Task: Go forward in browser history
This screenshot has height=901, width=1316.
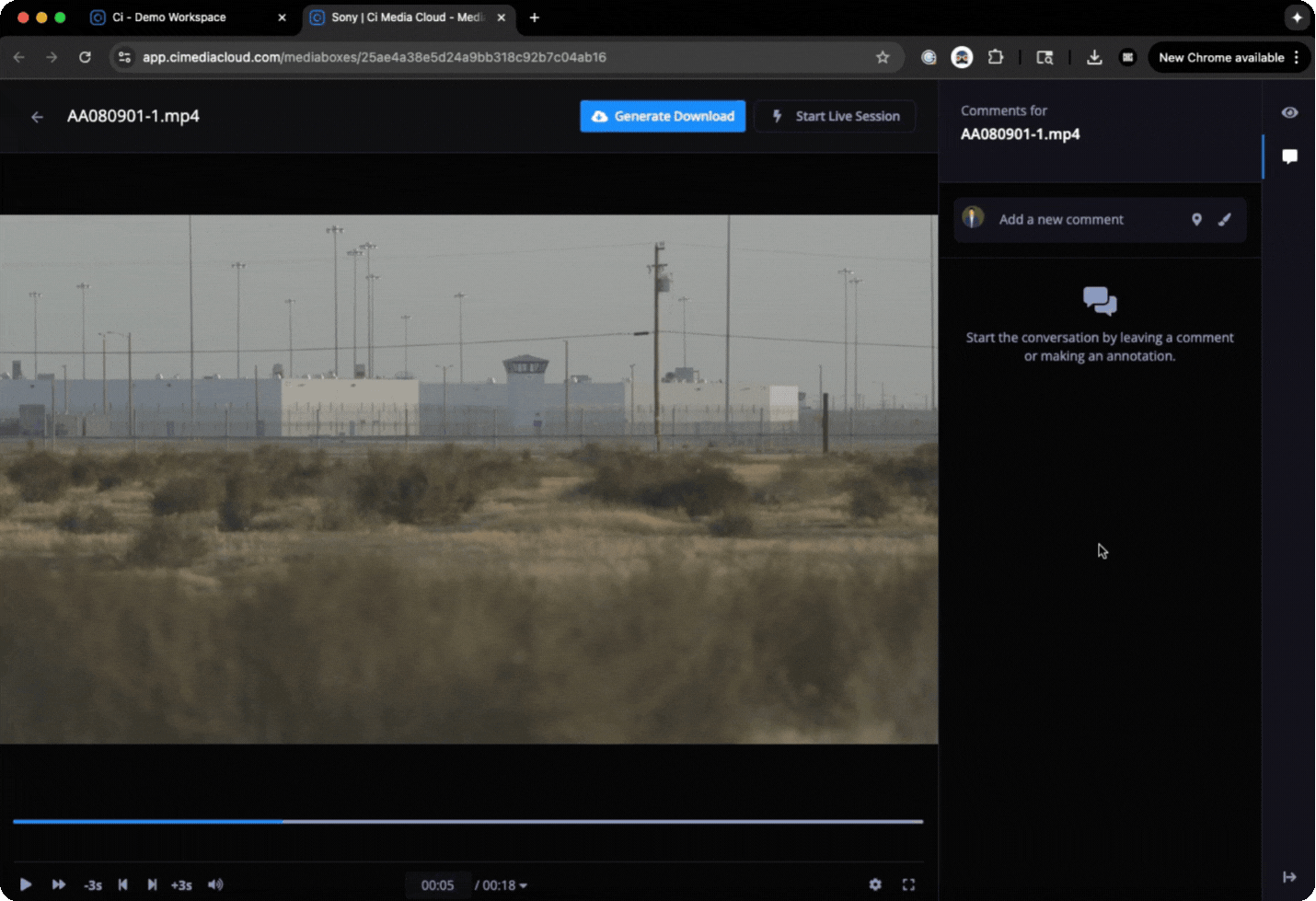Action: pos(52,57)
